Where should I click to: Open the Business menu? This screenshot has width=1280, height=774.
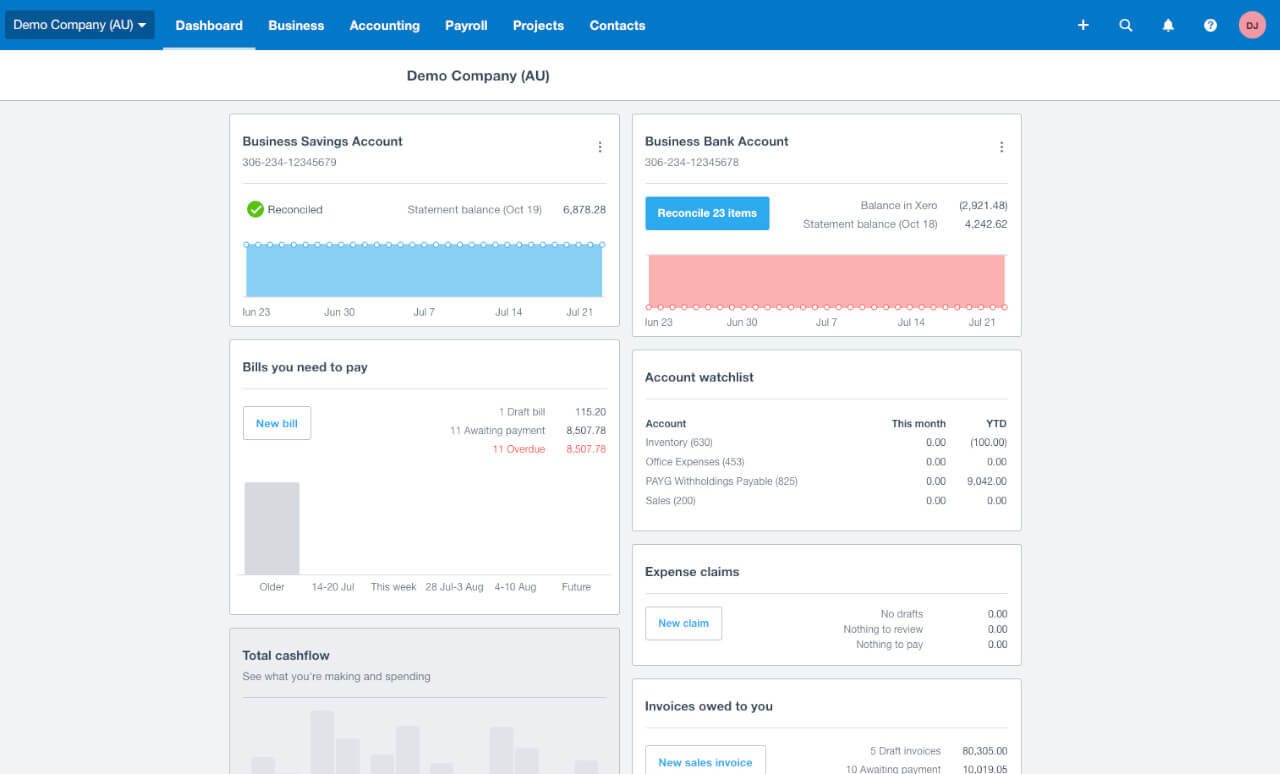click(296, 25)
